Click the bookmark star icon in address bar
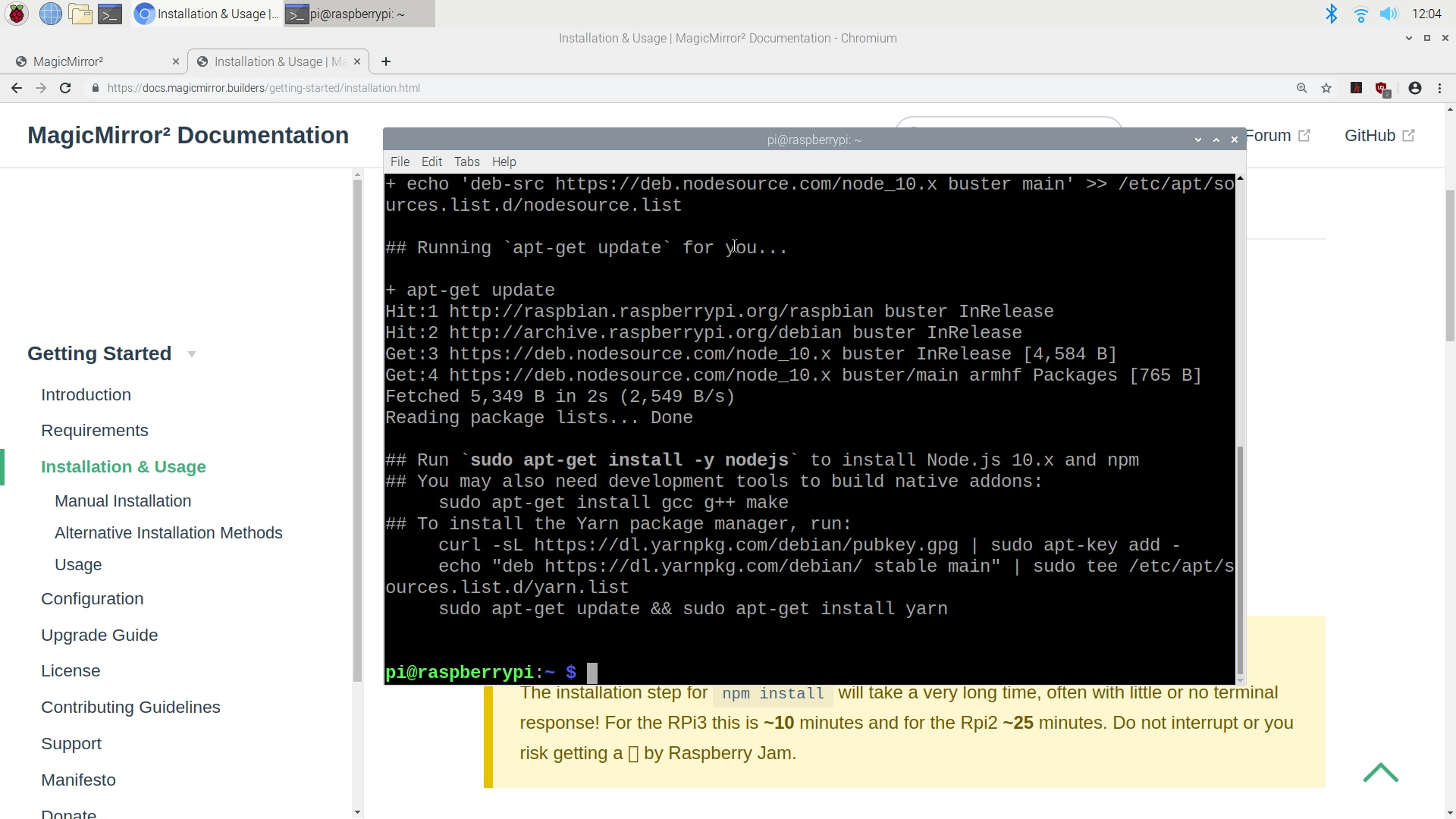 [x=1326, y=88]
